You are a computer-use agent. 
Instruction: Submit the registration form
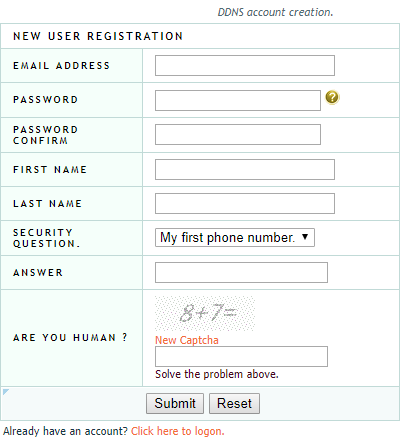point(175,403)
